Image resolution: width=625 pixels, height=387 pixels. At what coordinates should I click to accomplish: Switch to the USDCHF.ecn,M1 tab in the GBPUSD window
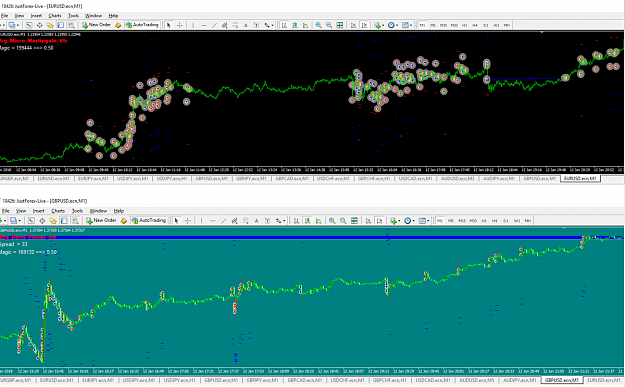click(x=347, y=381)
